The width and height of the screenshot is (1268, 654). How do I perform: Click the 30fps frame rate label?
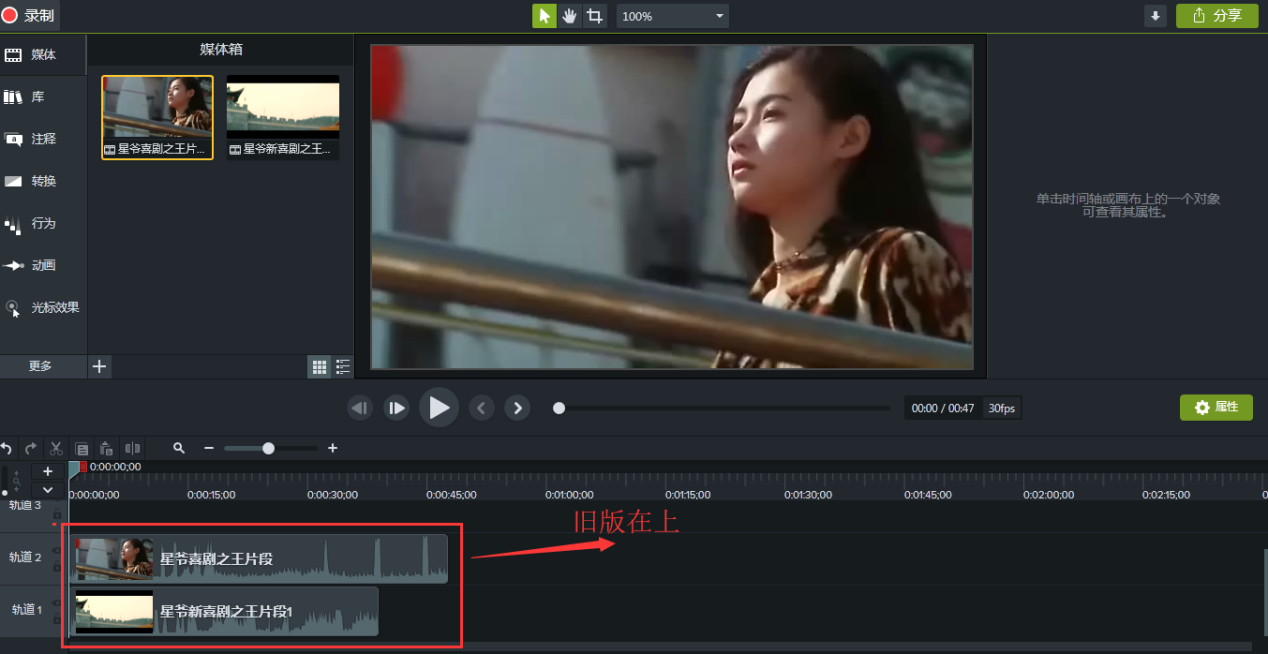[x=1001, y=408]
